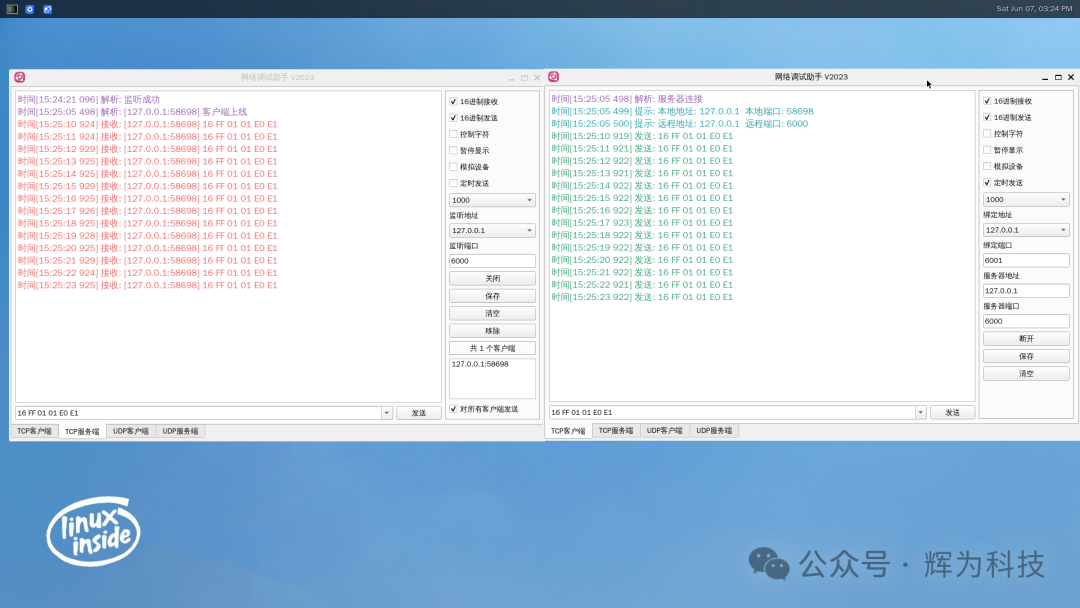Click the blue gear icon in the taskbar
Screen dimensions: 1080x608
pyautogui.click(x=29, y=8)
